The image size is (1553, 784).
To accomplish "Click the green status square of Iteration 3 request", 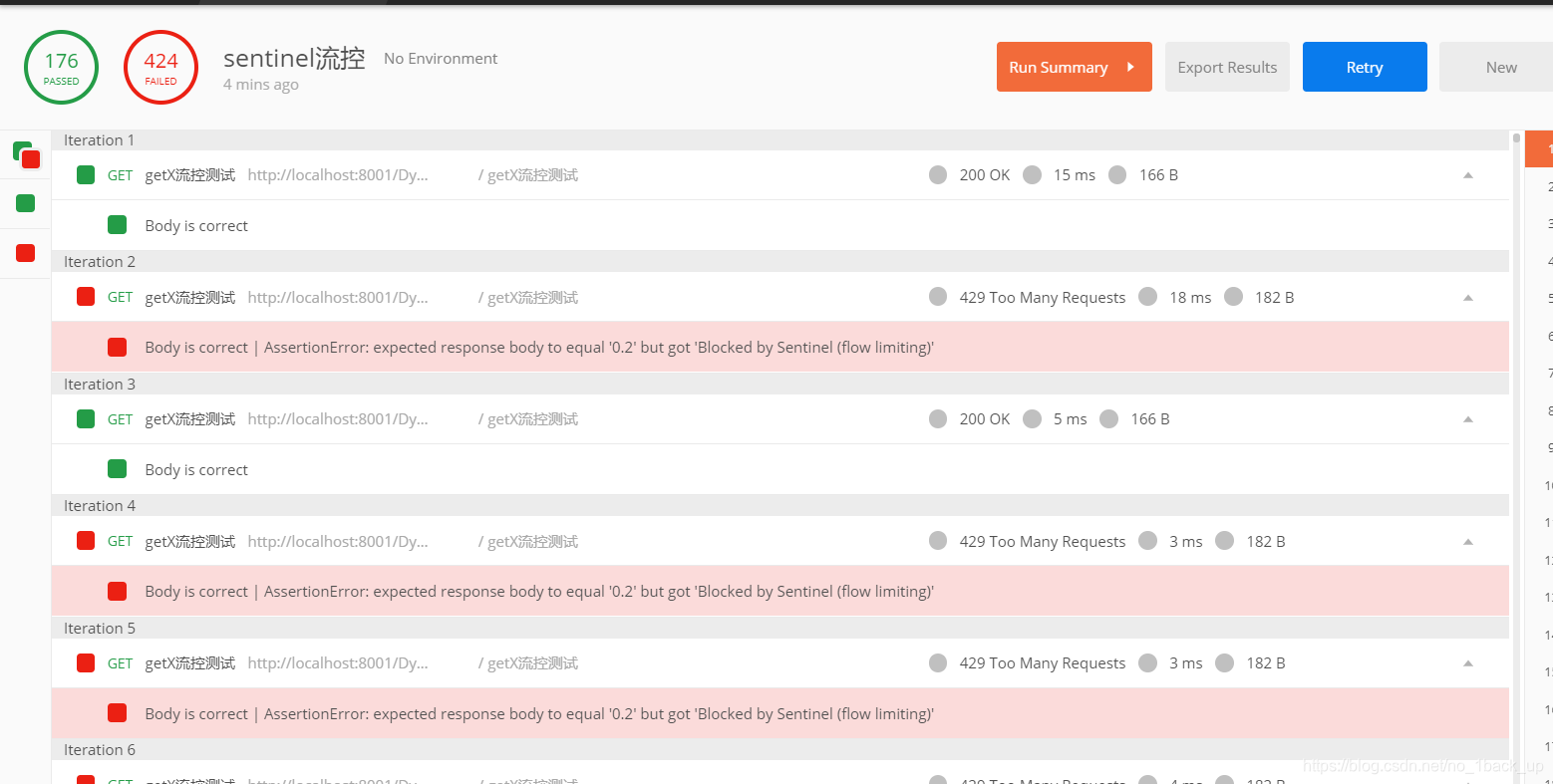I will click(x=86, y=419).
